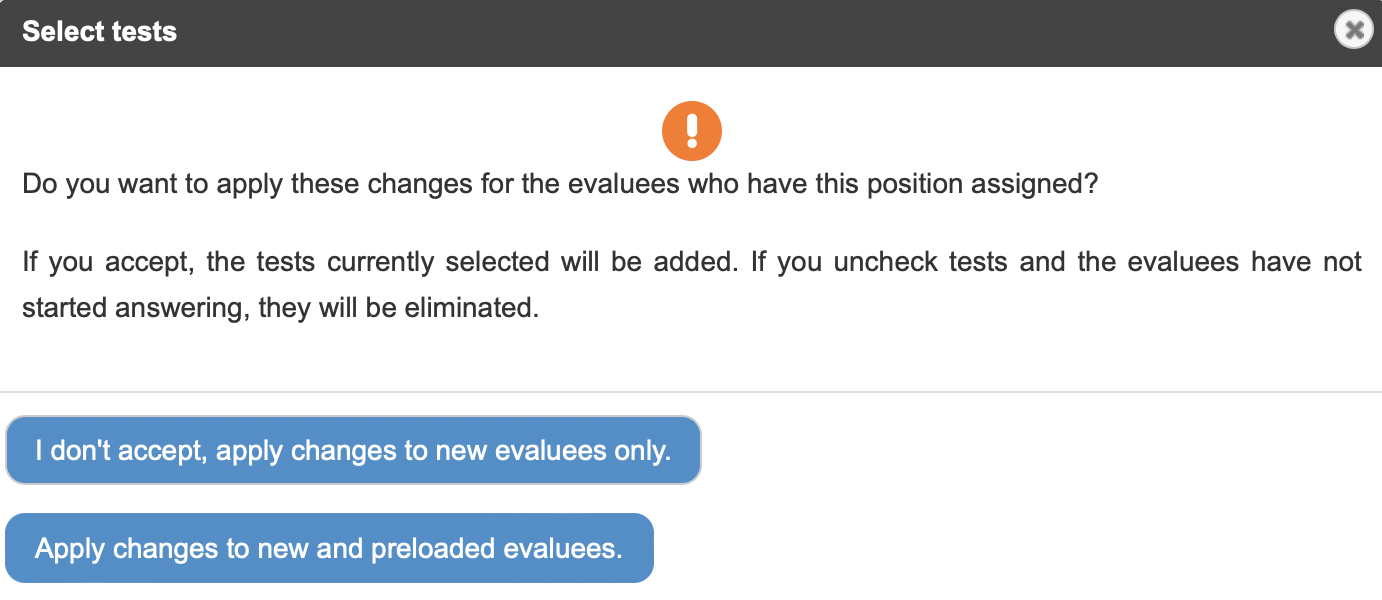This screenshot has width=1382, height=600.
Task: Click the text started answering, they will be eliminated
Action: (x=281, y=308)
